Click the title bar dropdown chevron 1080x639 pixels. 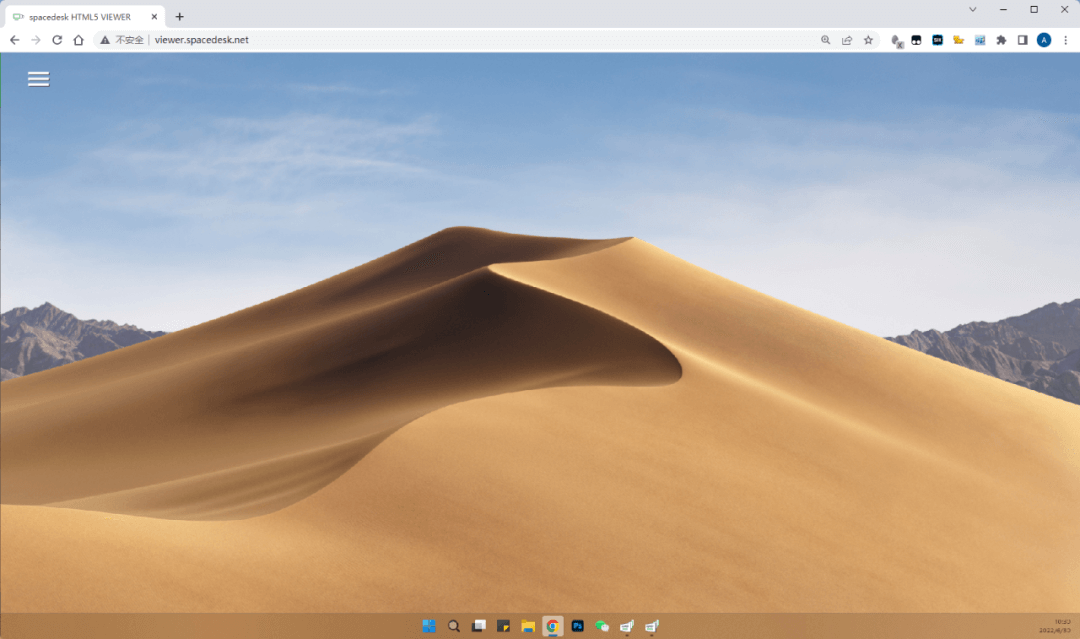971,9
